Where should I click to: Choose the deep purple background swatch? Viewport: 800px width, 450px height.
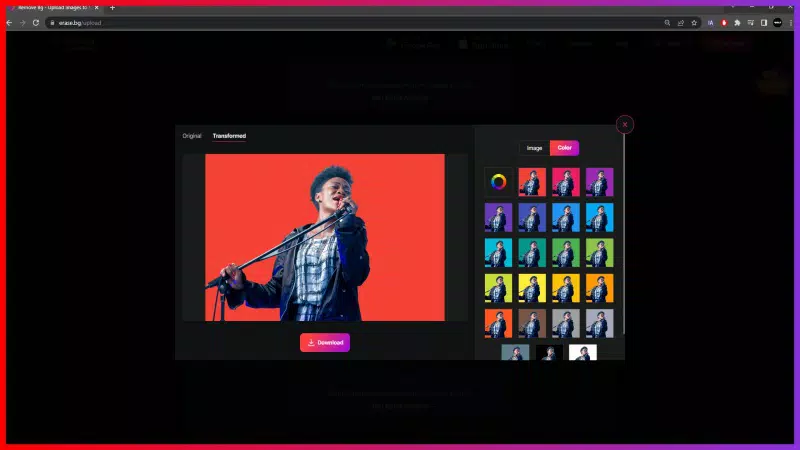pos(498,217)
